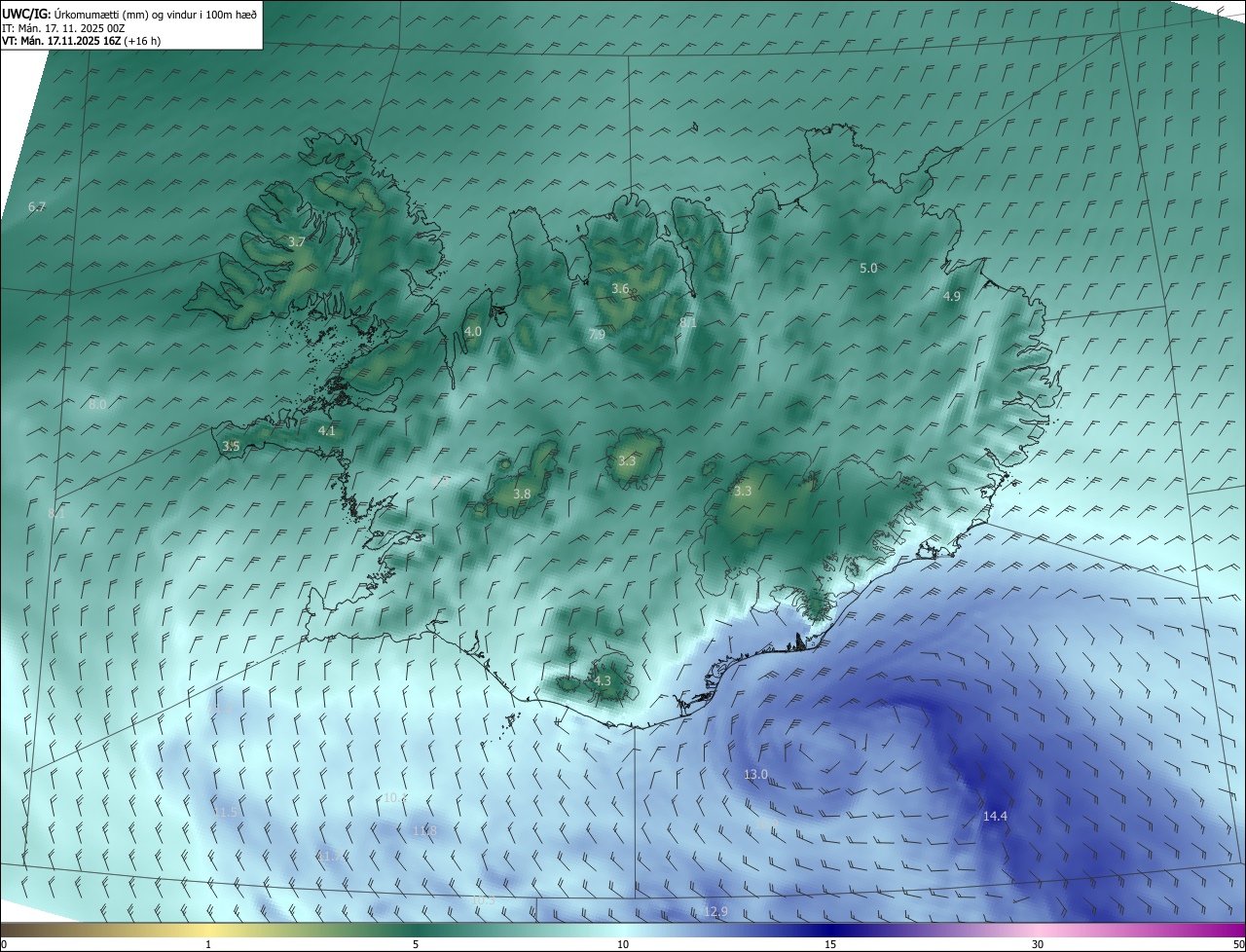The width and height of the screenshot is (1246, 952).
Task: Click the 3.5 value at the peninsula tip
Action: coord(231,446)
